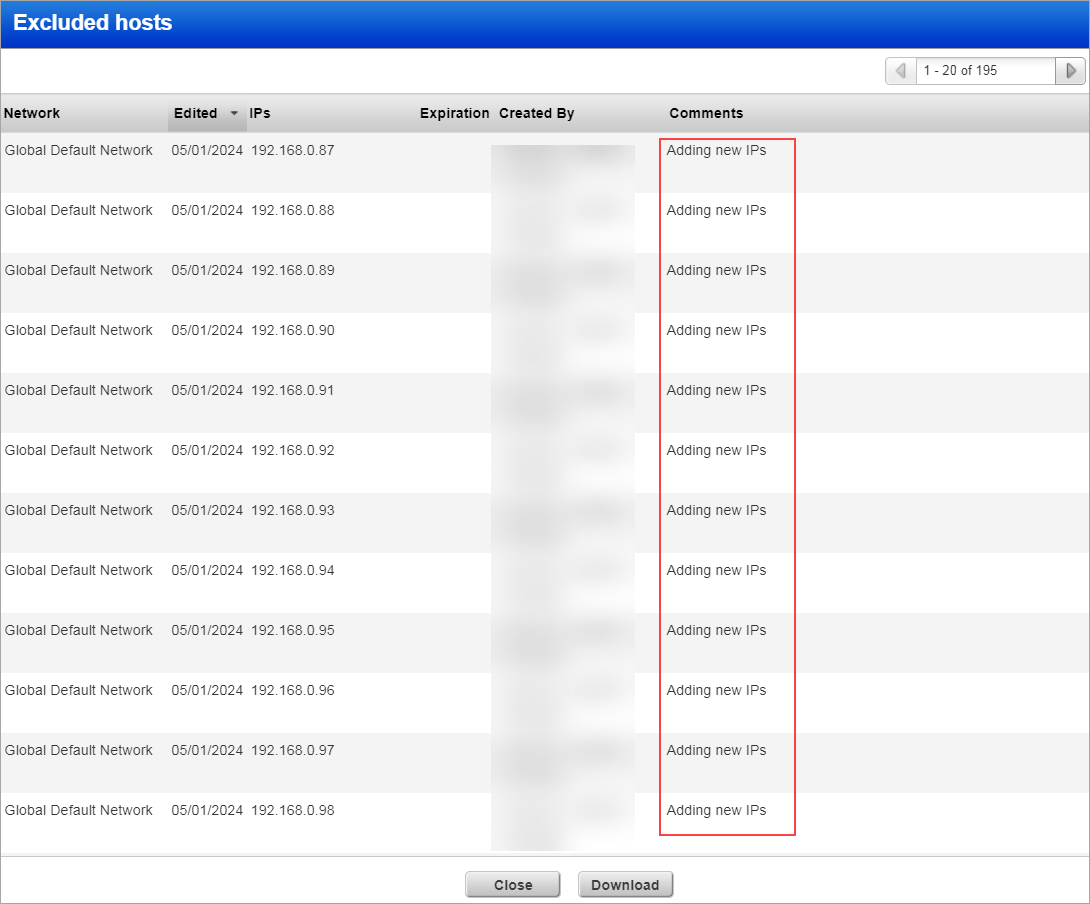Click the sort direction triangle beside Edited
This screenshot has height=904, width=1090.
pyautogui.click(x=234, y=113)
